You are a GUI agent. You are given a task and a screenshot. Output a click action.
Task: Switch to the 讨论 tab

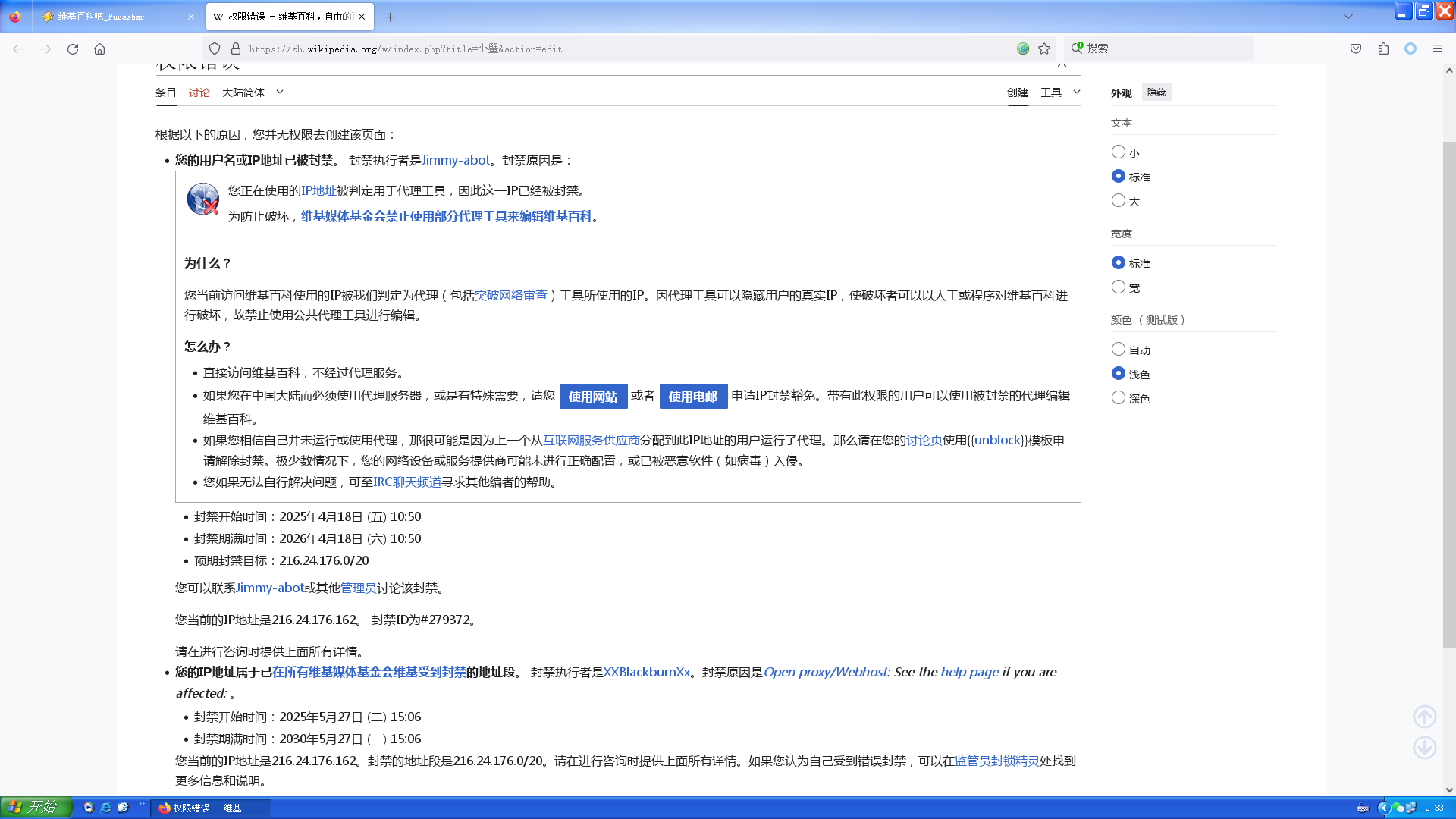[x=199, y=93]
